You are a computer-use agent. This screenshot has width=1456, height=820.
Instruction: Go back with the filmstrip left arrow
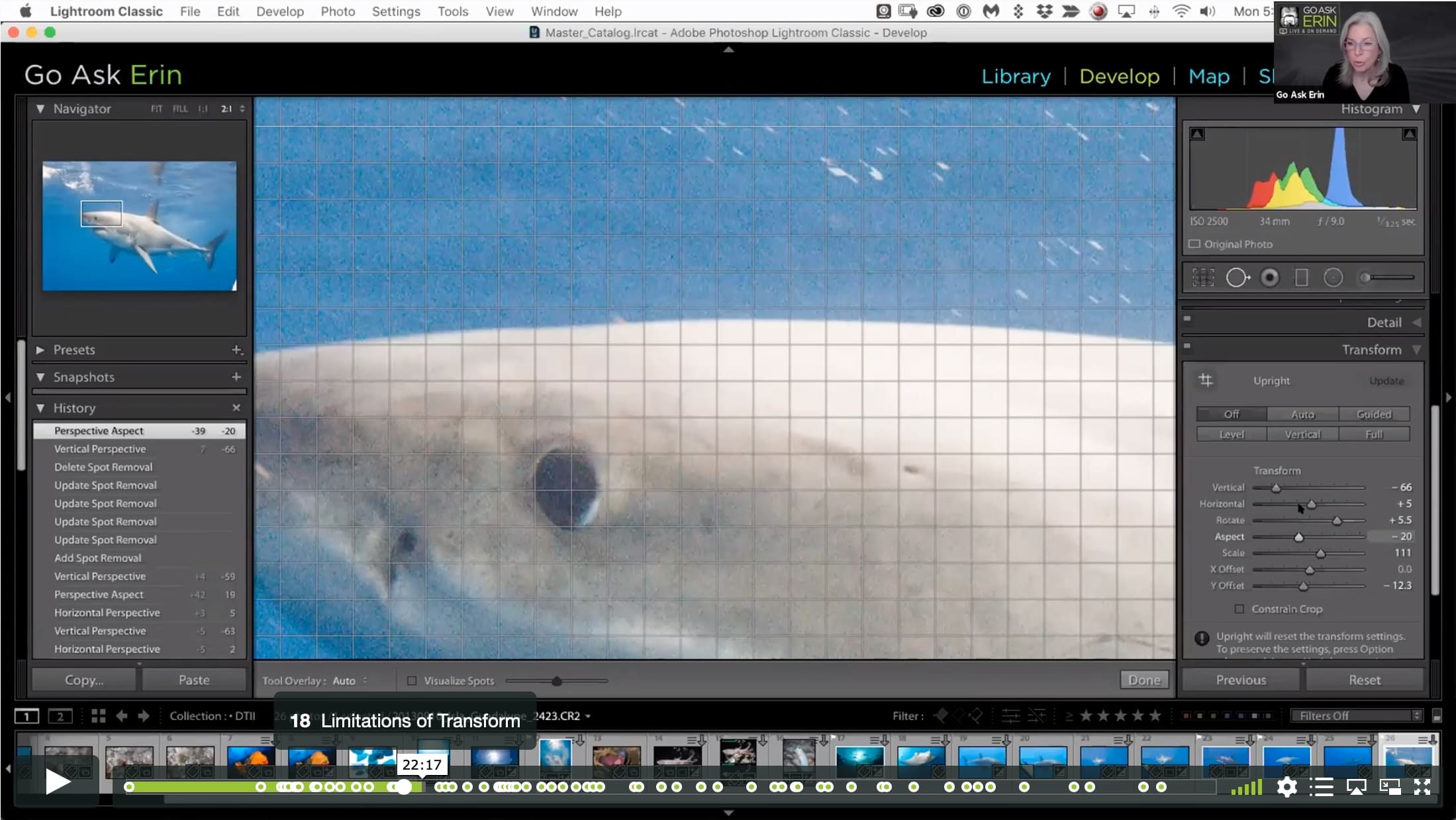[x=122, y=715]
